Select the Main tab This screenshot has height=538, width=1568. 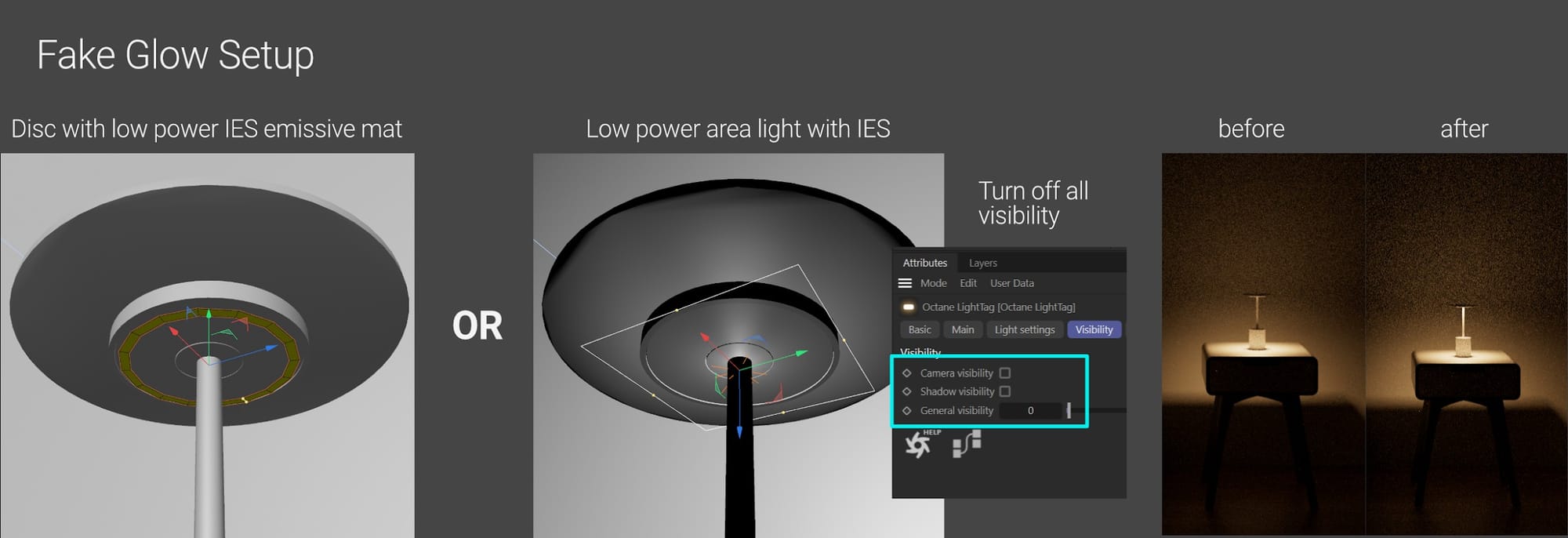point(963,329)
